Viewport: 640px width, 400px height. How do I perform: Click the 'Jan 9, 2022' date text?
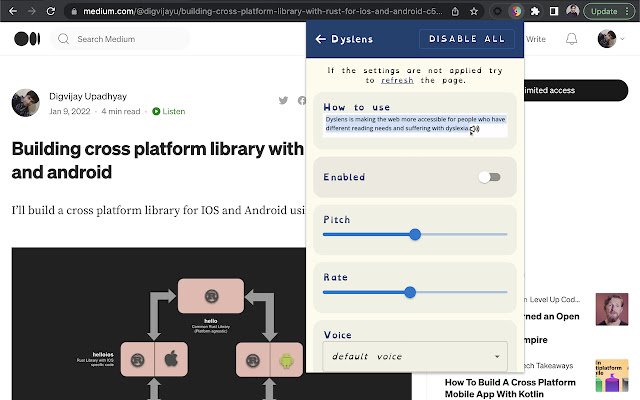(70, 111)
